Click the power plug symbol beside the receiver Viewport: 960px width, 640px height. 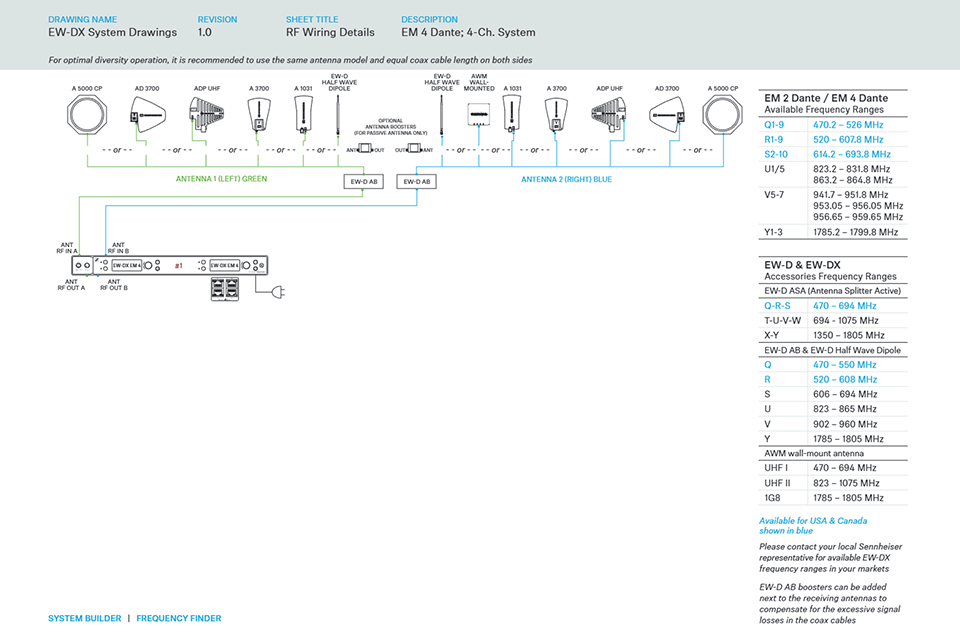click(x=279, y=293)
